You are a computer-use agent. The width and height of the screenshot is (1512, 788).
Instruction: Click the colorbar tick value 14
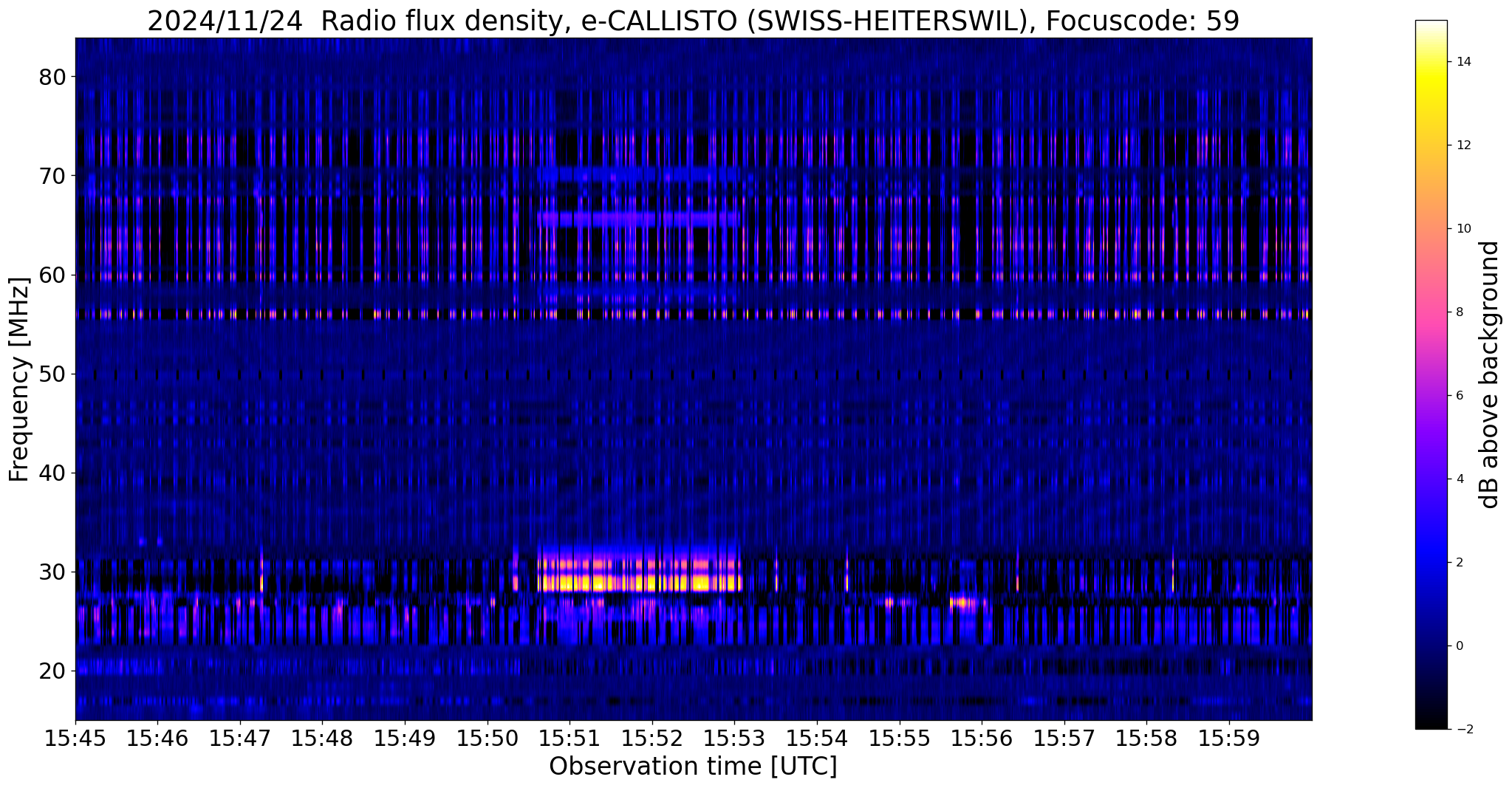[x=1463, y=61]
